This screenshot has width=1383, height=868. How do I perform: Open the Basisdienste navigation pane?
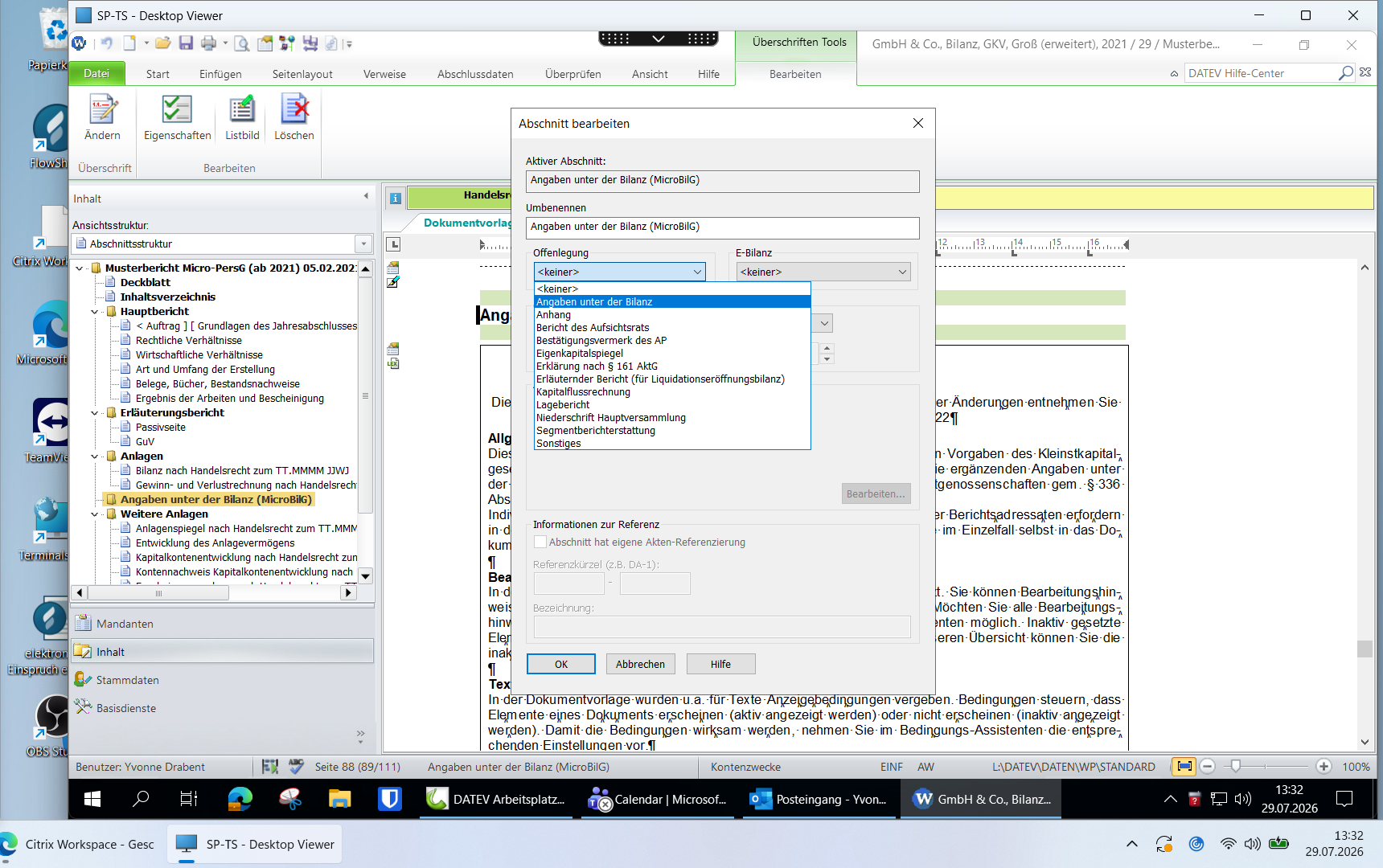223,708
